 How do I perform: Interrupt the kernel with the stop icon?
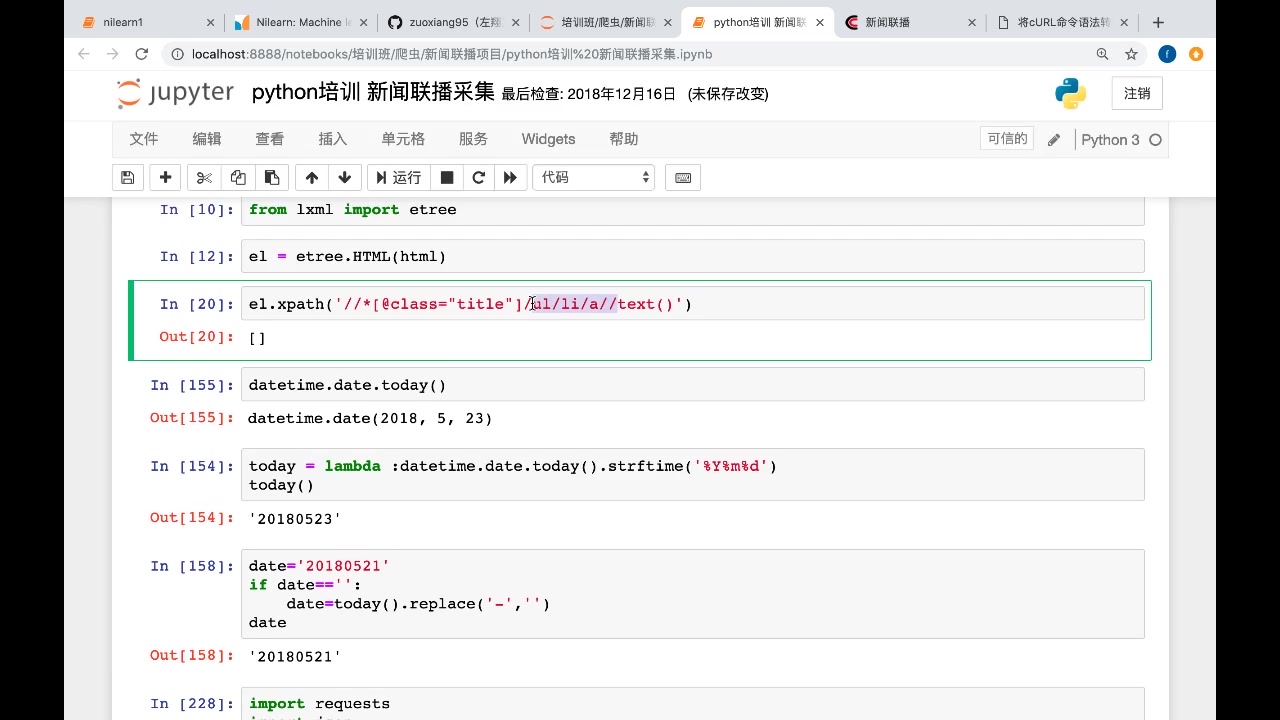[447, 178]
